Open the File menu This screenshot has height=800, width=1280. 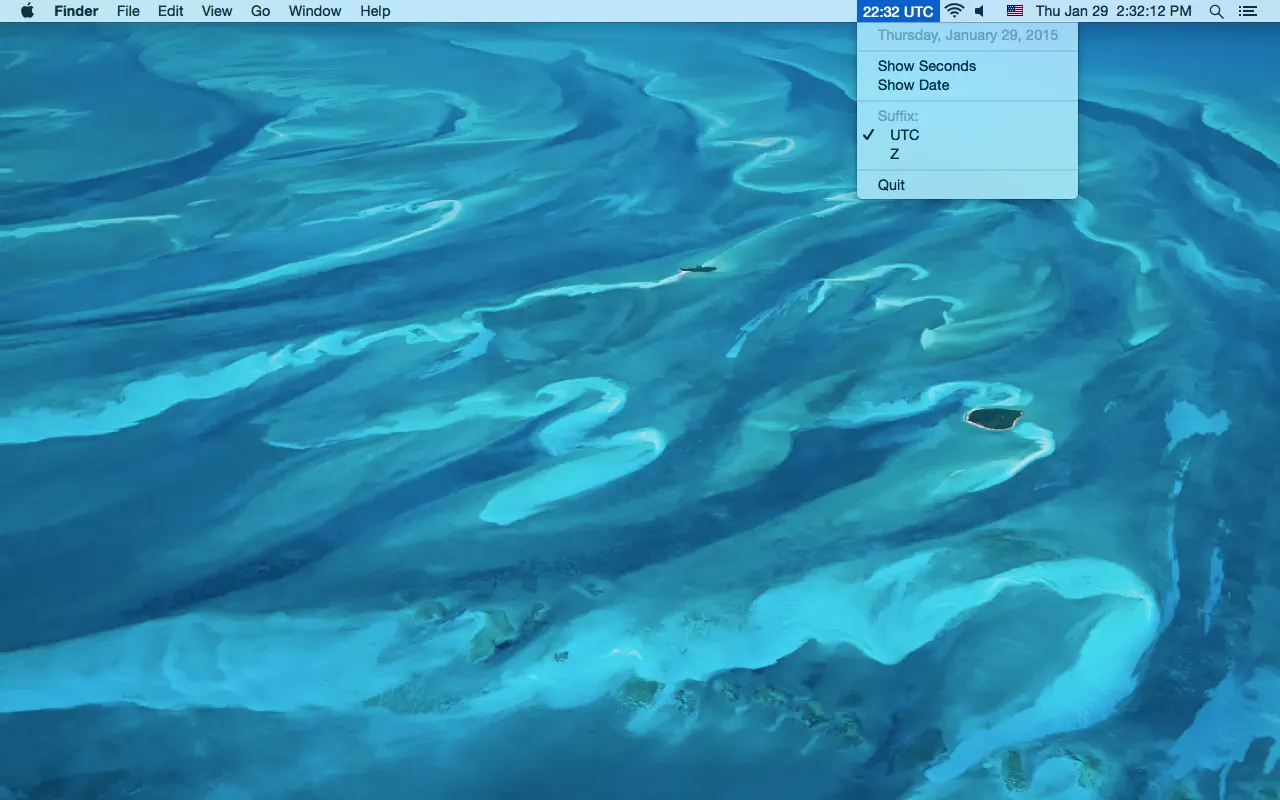click(128, 11)
